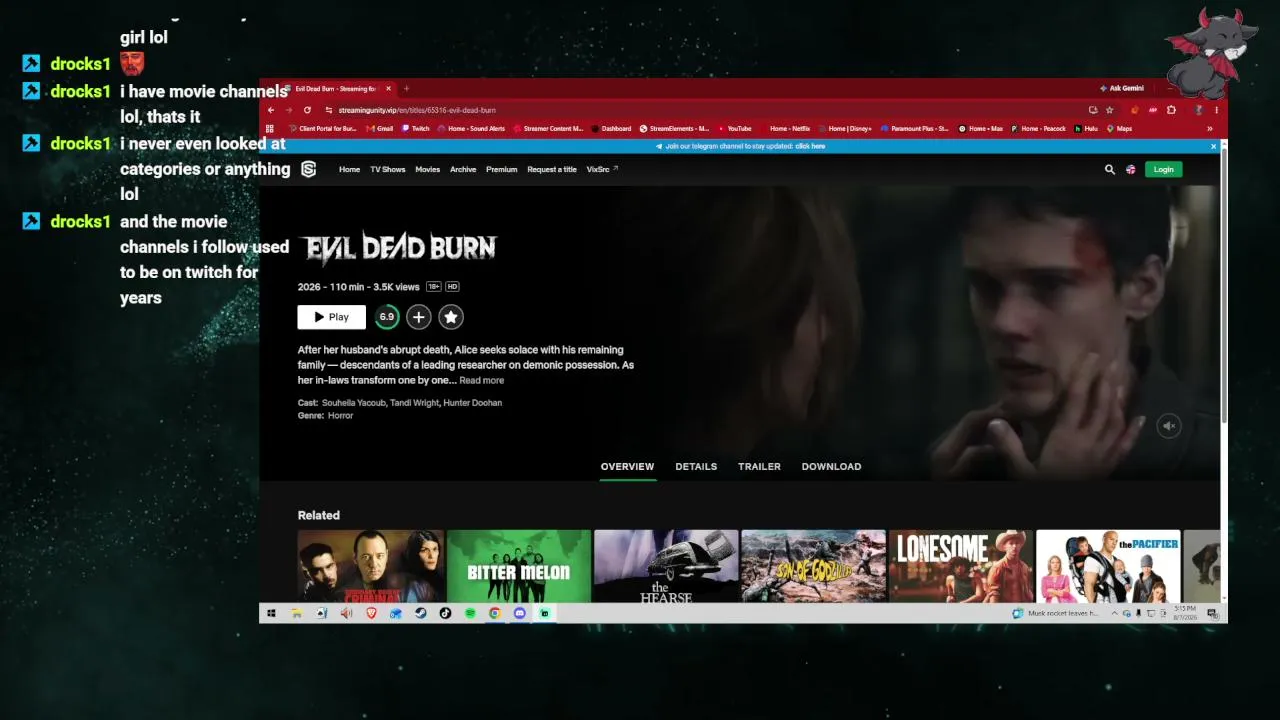Open the TV Shows nav item
Image resolution: width=1280 pixels, height=720 pixels.
[388, 170]
